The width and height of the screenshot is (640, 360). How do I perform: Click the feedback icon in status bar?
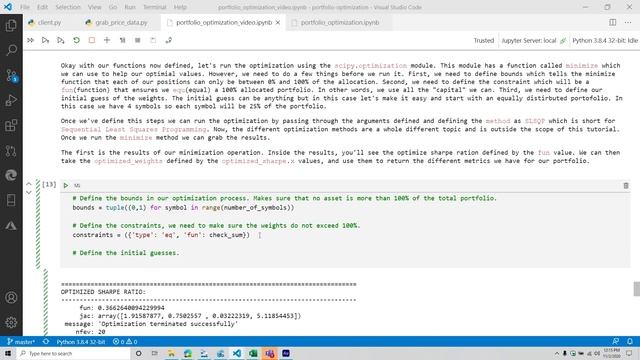click(616, 342)
